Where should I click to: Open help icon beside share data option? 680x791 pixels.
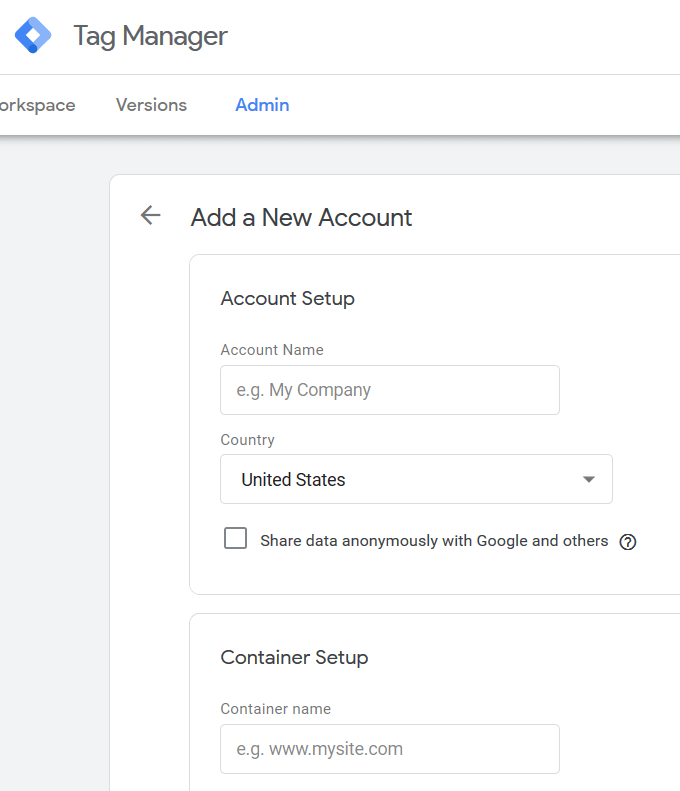coord(628,542)
